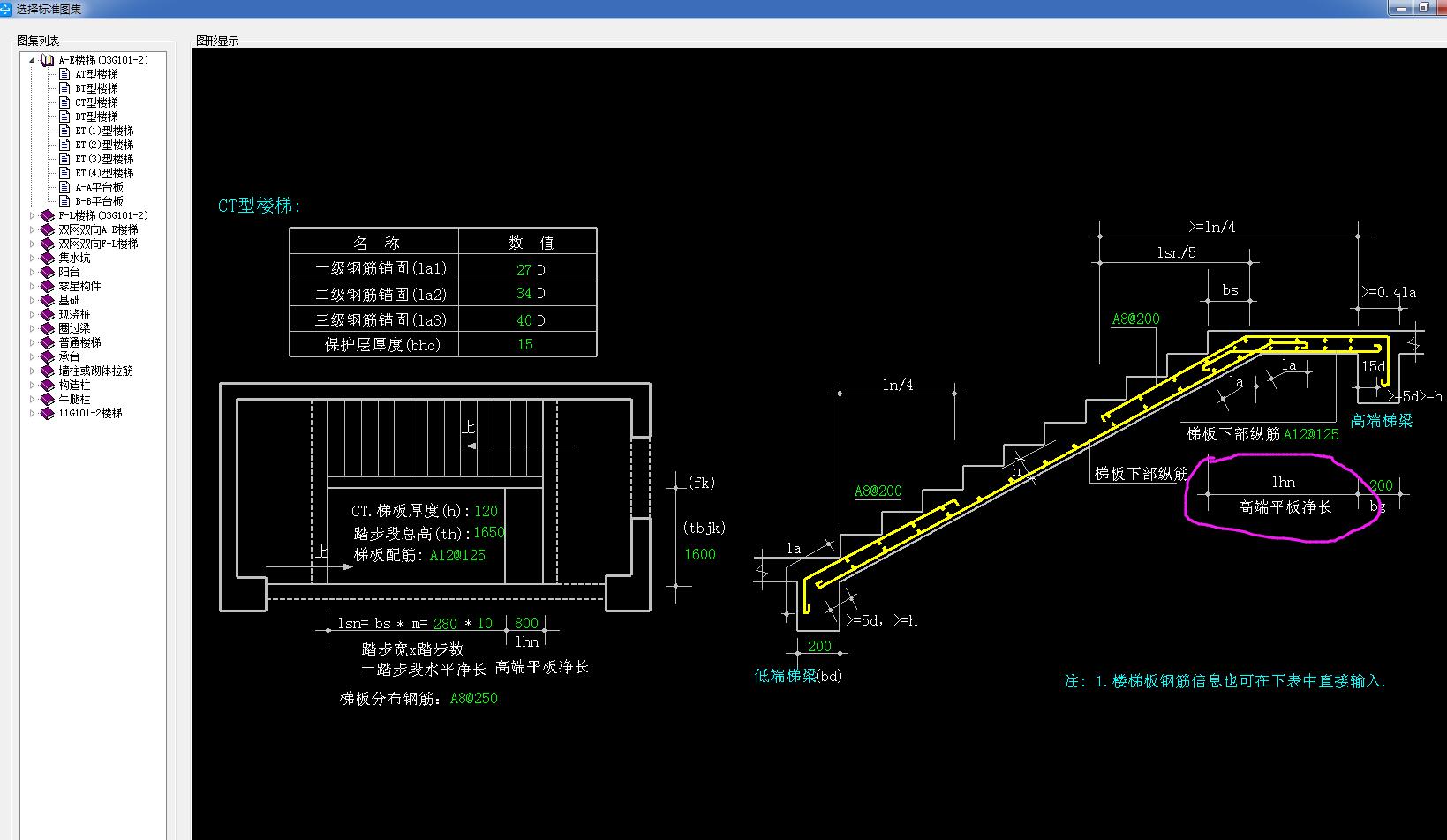
Task: Click the ET(4)型楼梯 document icon
Action: pos(64,173)
